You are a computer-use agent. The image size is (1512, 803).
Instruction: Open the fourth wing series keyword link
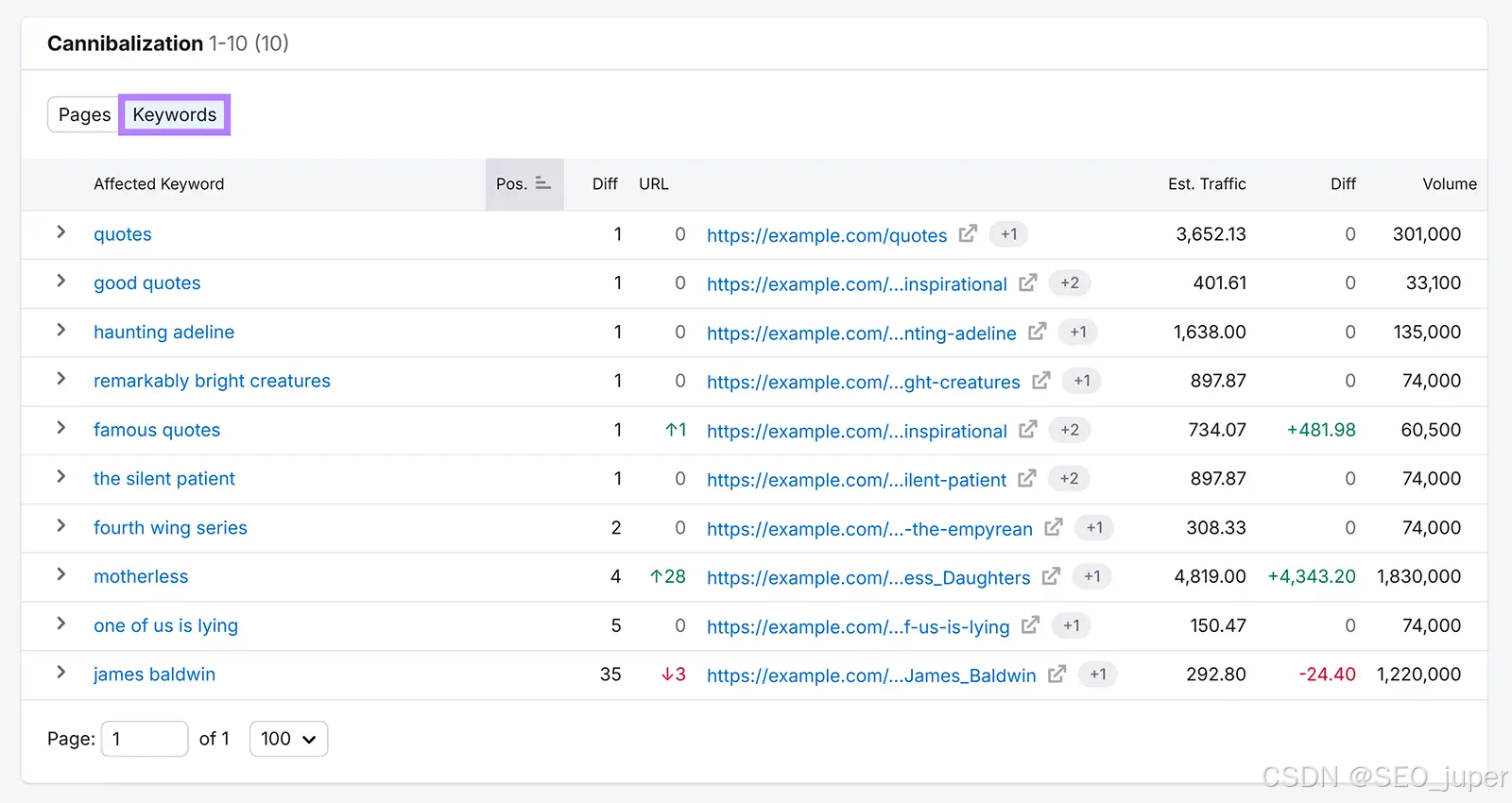(x=170, y=528)
